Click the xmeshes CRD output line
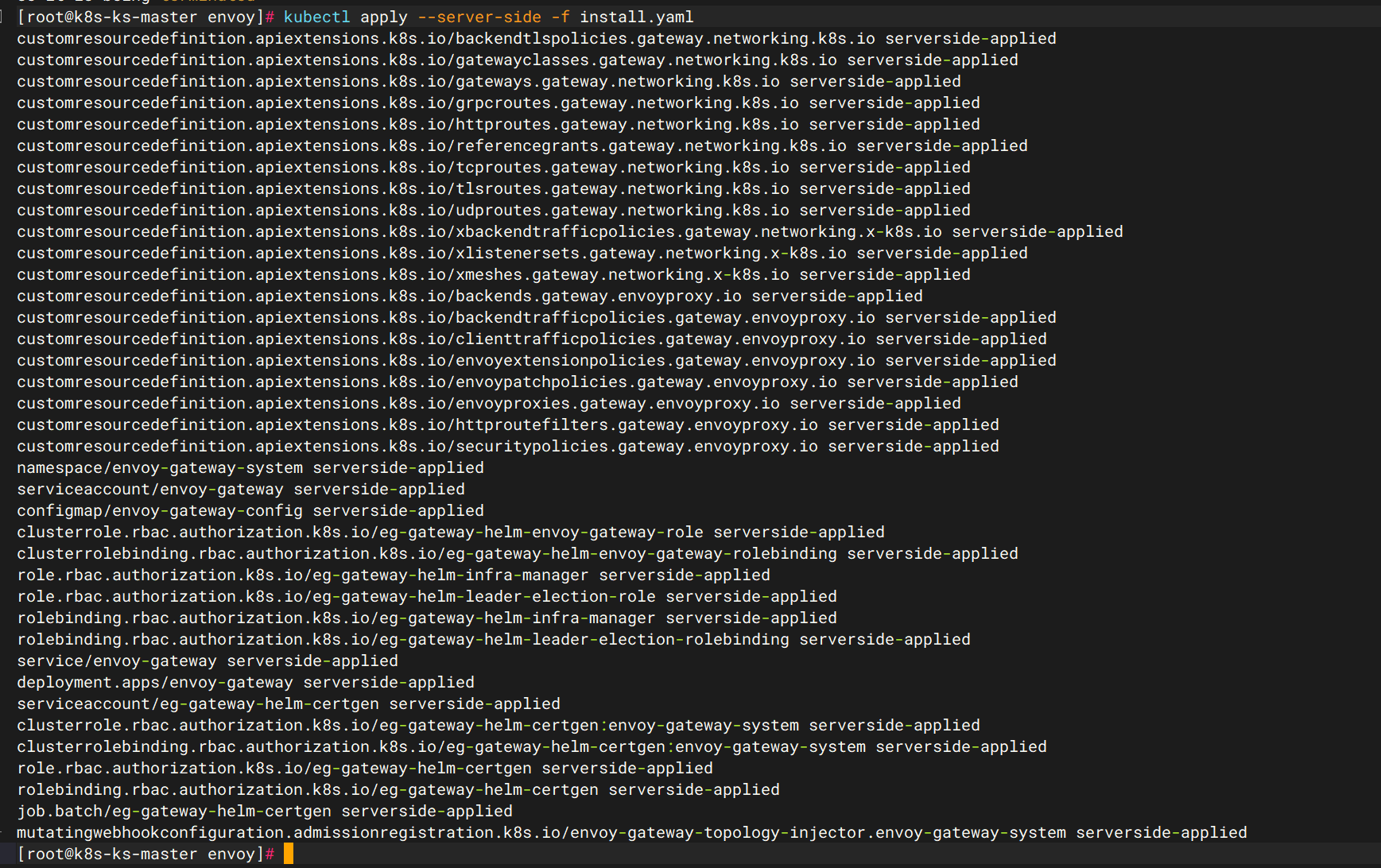 coord(494,274)
